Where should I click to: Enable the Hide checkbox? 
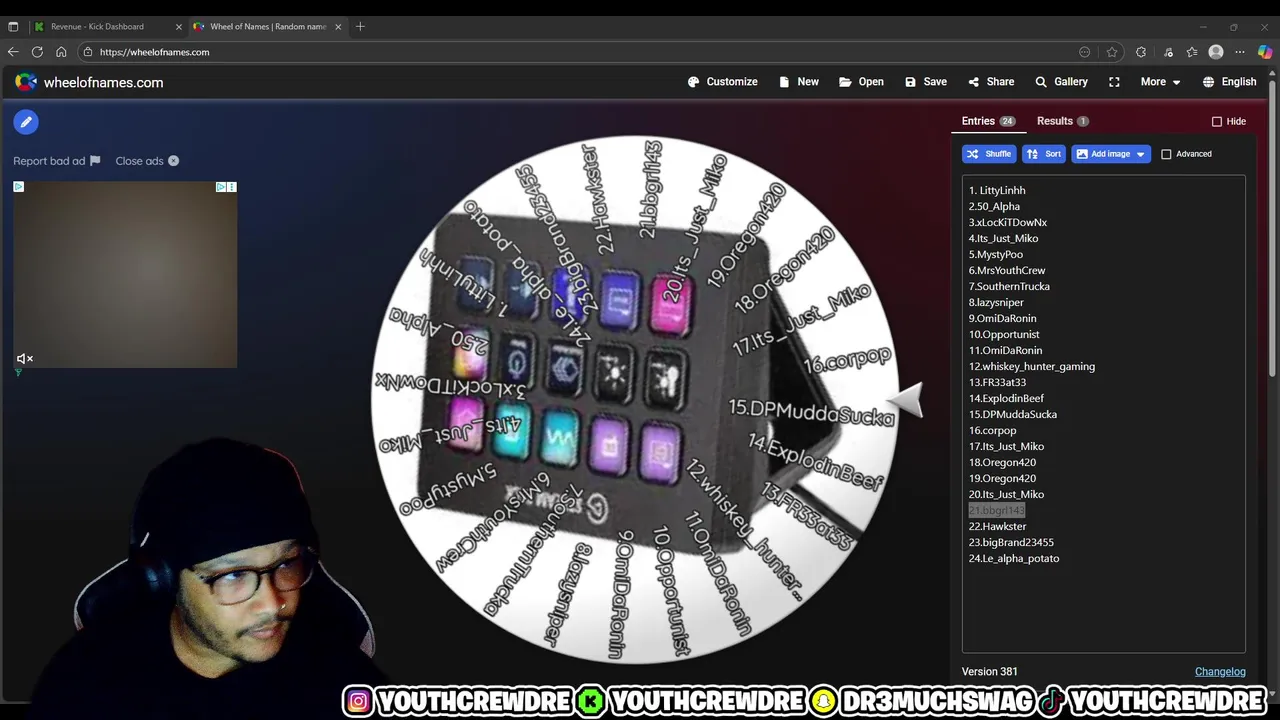[x=1217, y=122]
